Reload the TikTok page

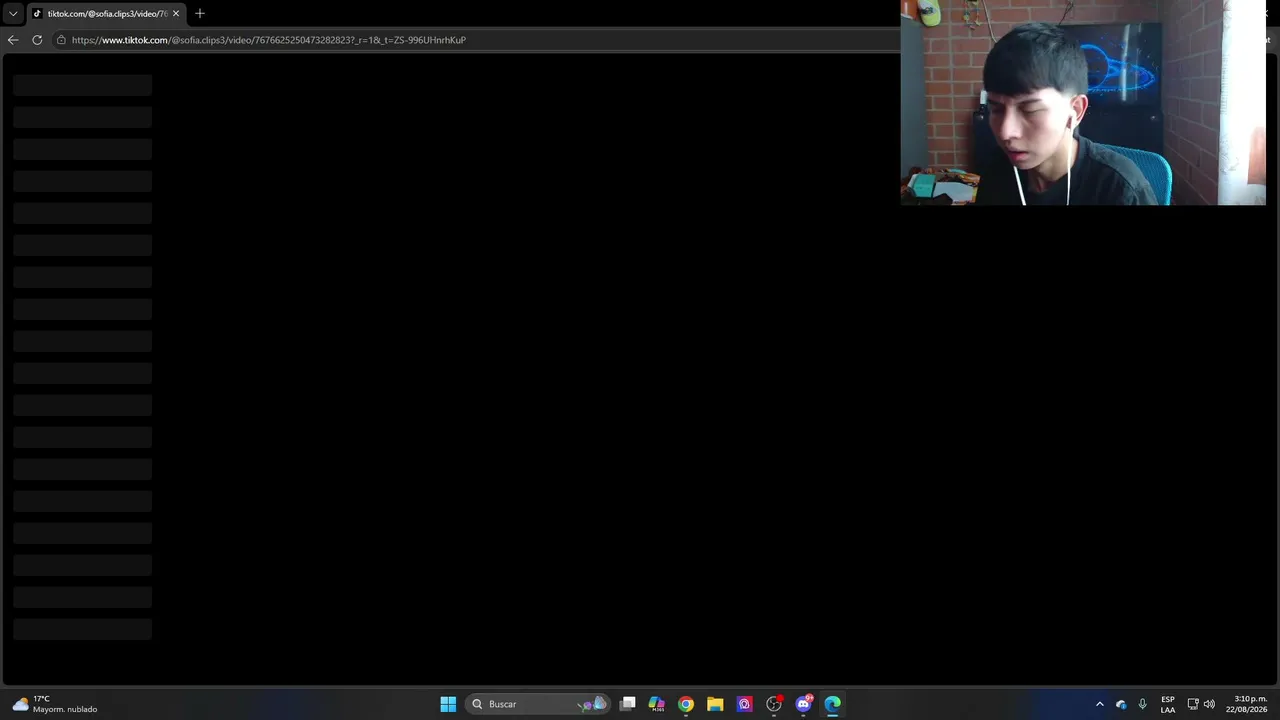pos(37,40)
